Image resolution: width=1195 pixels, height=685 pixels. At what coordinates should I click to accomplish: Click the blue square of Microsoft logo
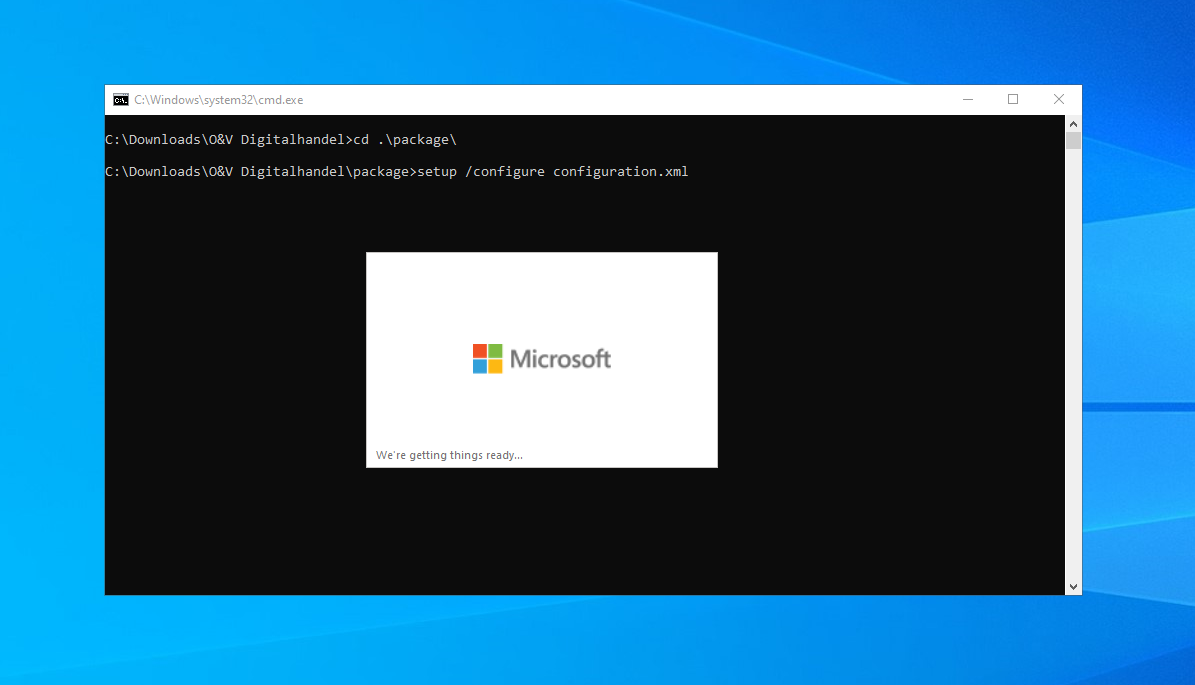480,366
